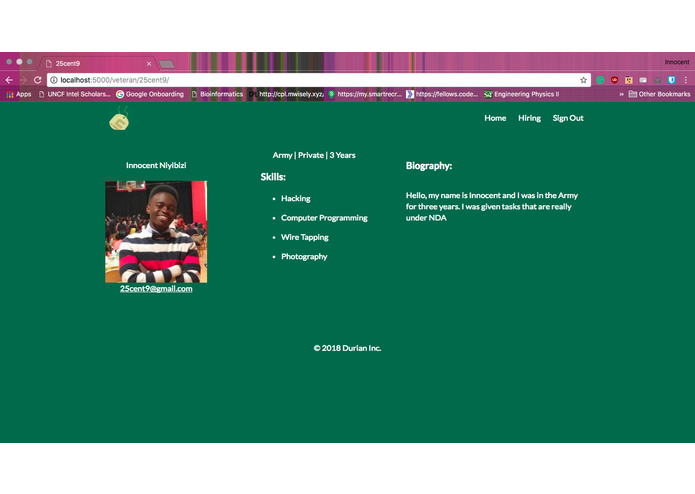Click the © 2018 Durian Inc. footer
Viewport: 695px width, 494px height.
tap(347, 348)
